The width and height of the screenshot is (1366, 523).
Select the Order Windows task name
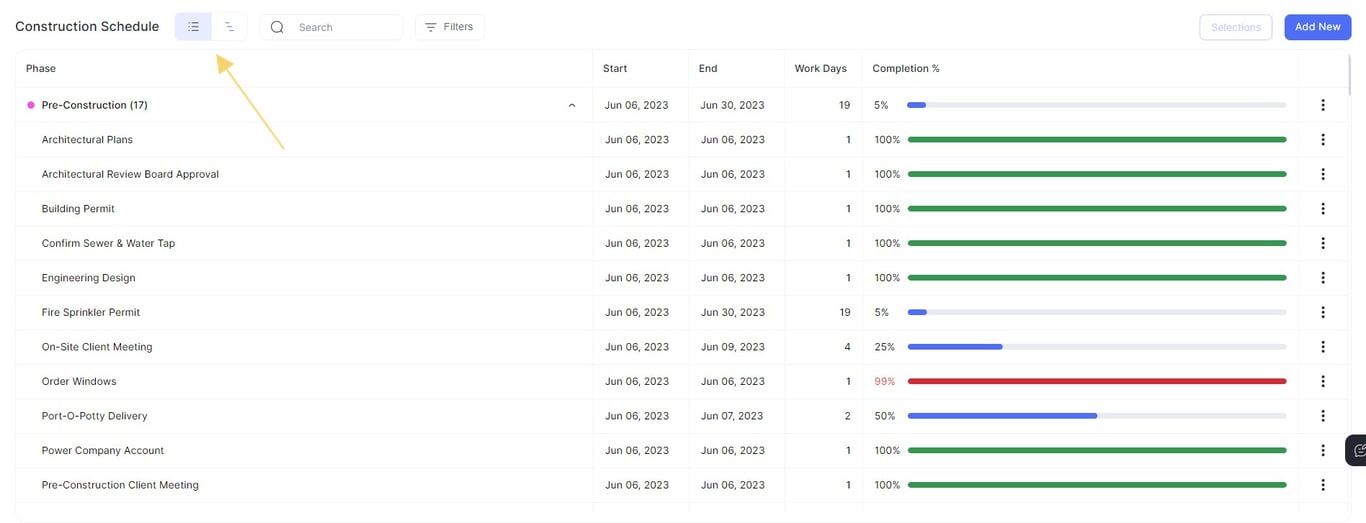click(x=79, y=381)
